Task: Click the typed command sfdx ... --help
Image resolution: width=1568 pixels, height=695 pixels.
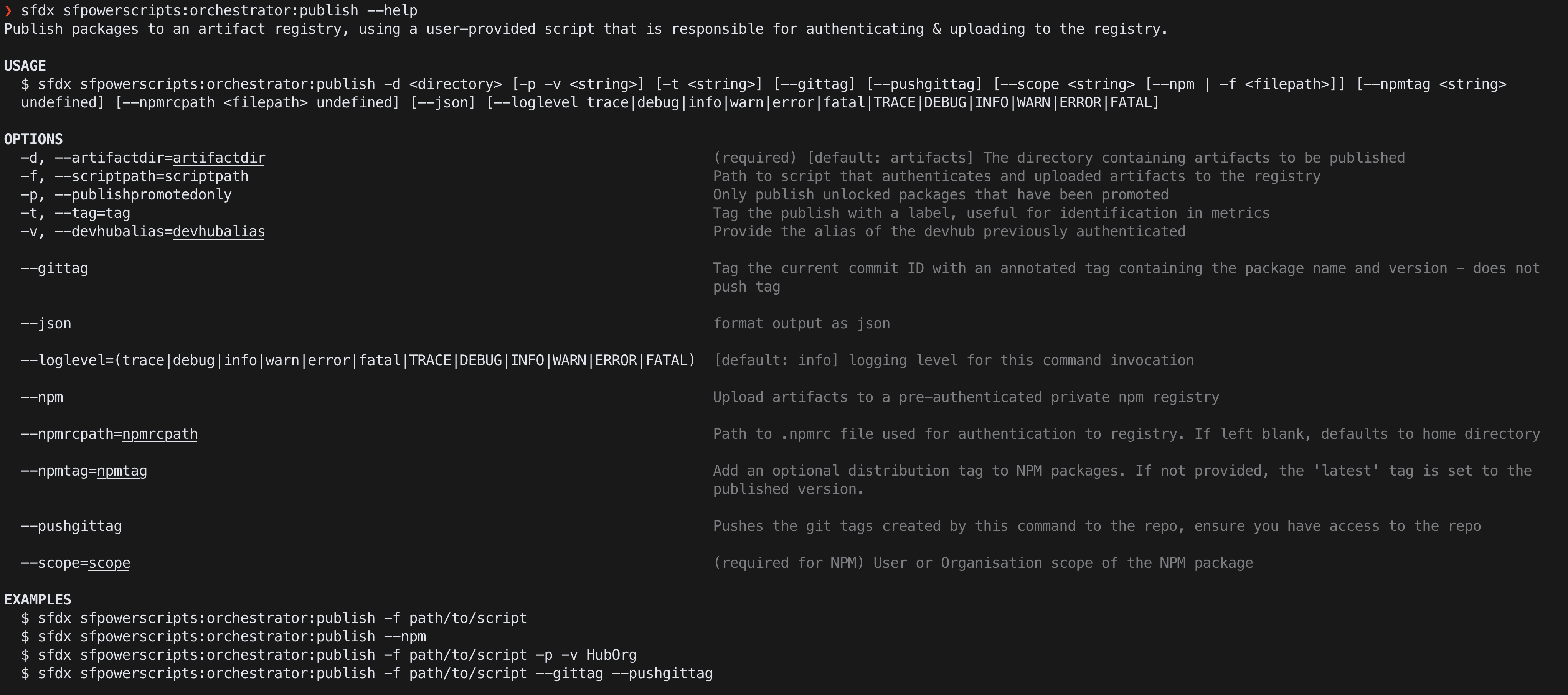Action: (219, 10)
